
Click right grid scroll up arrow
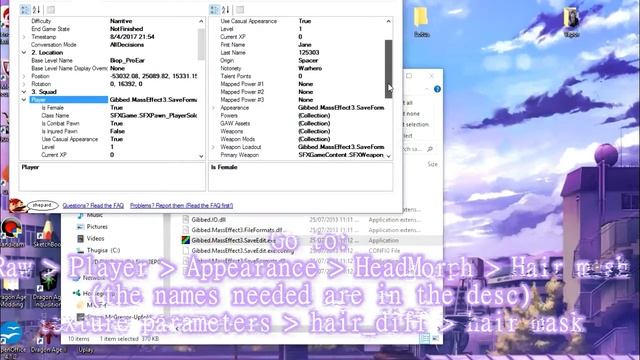388,21
